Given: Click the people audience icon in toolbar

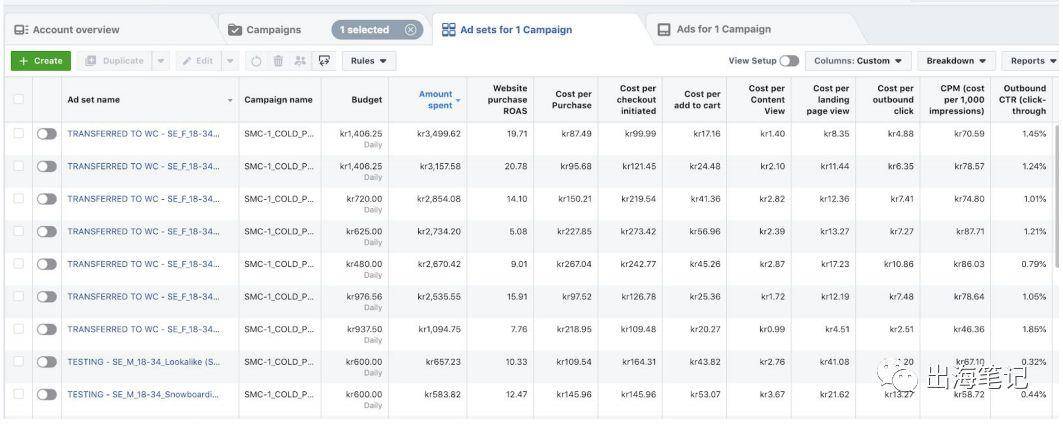Looking at the screenshot, I should click(300, 61).
